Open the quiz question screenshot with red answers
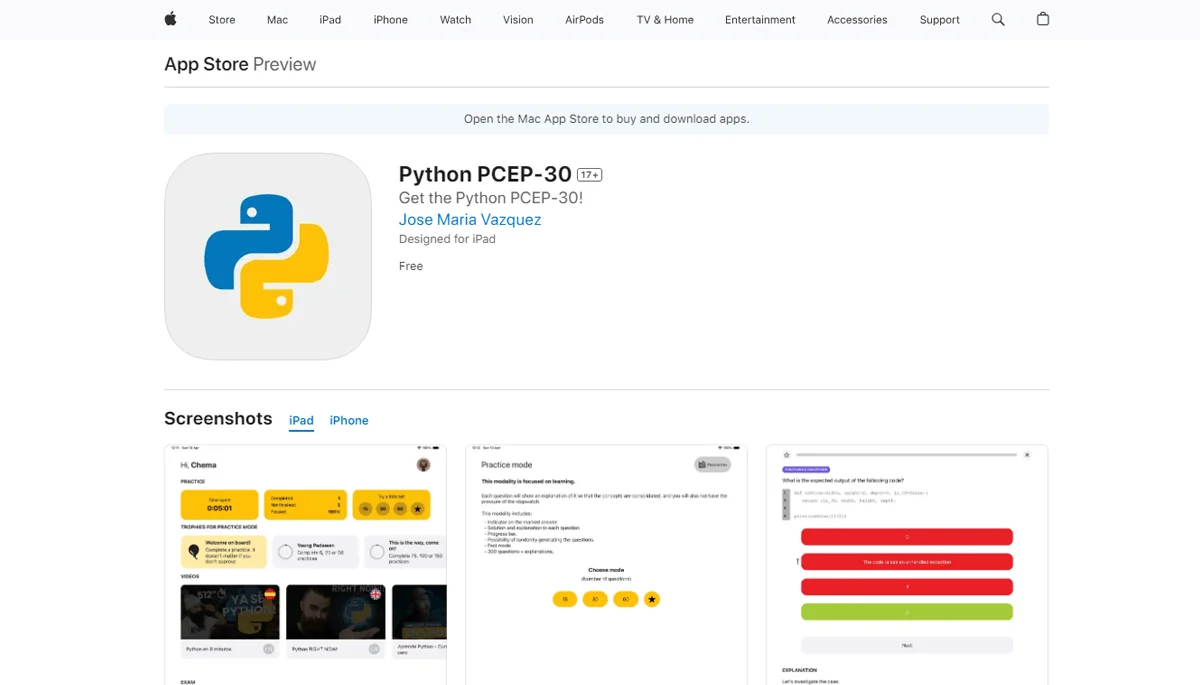This screenshot has height=685, width=1200. pyautogui.click(x=907, y=565)
